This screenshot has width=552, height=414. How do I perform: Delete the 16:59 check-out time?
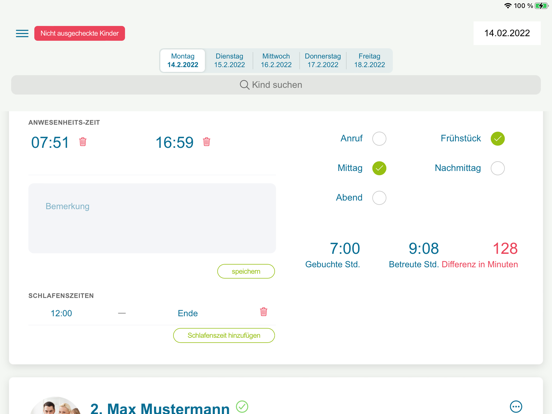(x=207, y=142)
